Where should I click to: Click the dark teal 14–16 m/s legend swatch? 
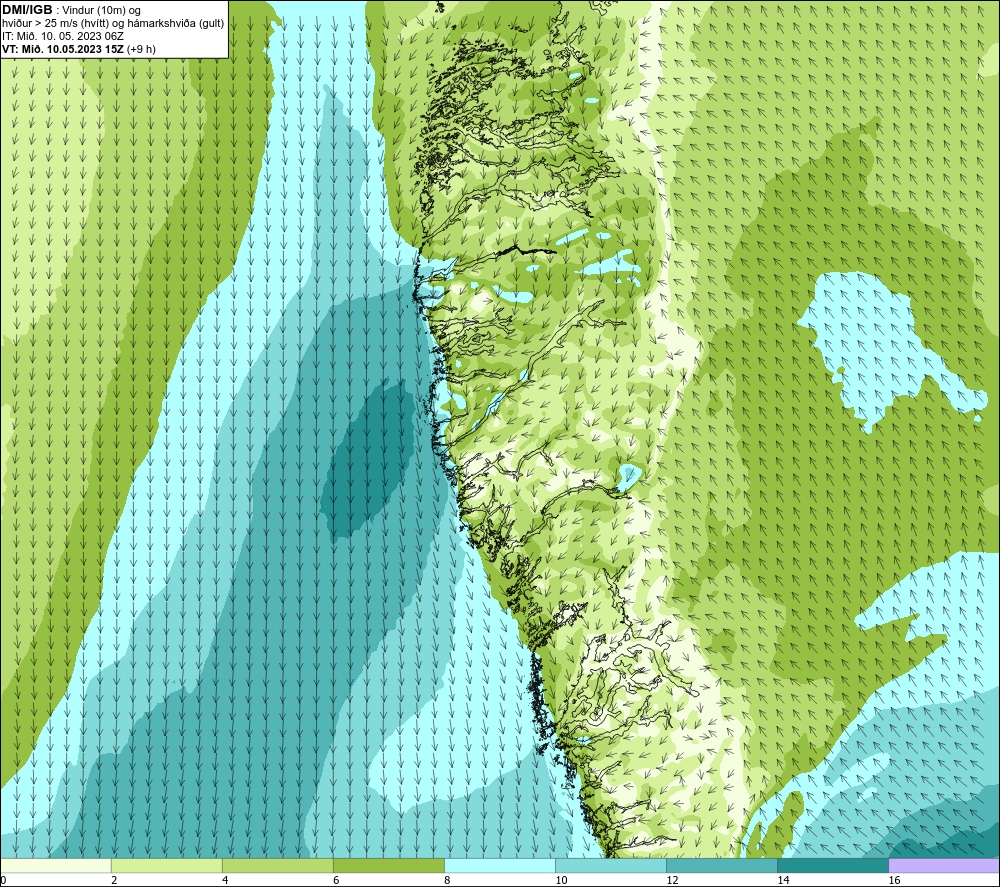point(833,865)
